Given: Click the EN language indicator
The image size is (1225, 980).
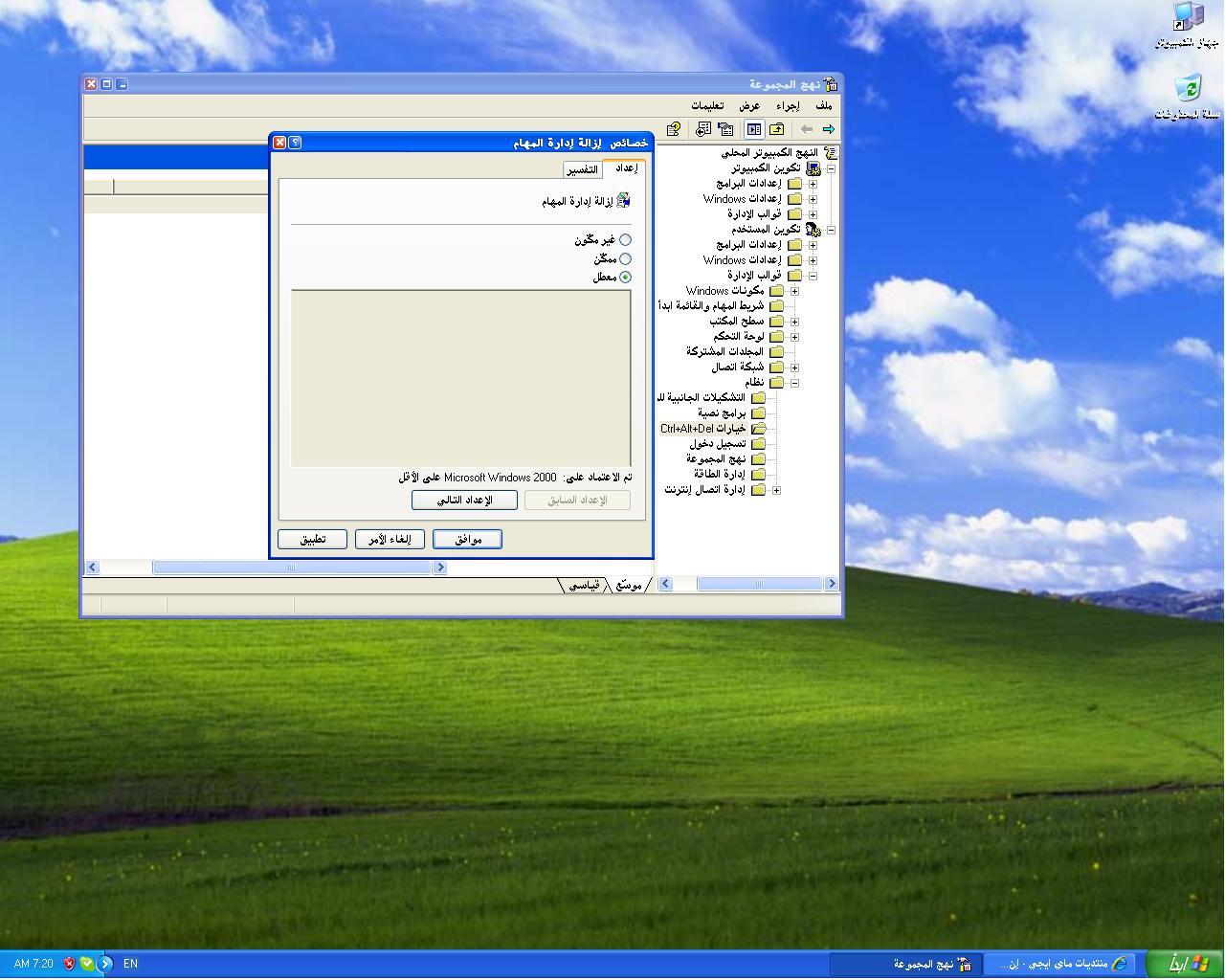Looking at the screenshot, I should click(130, 964).
